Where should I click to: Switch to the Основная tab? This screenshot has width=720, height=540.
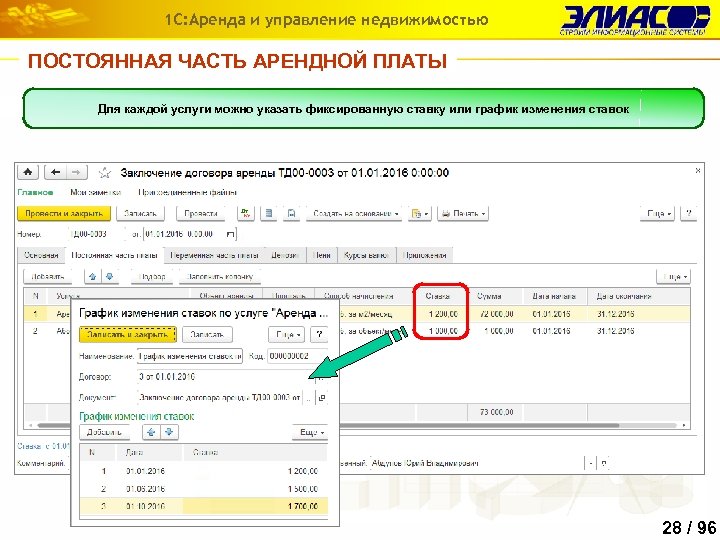click(41, 255)
